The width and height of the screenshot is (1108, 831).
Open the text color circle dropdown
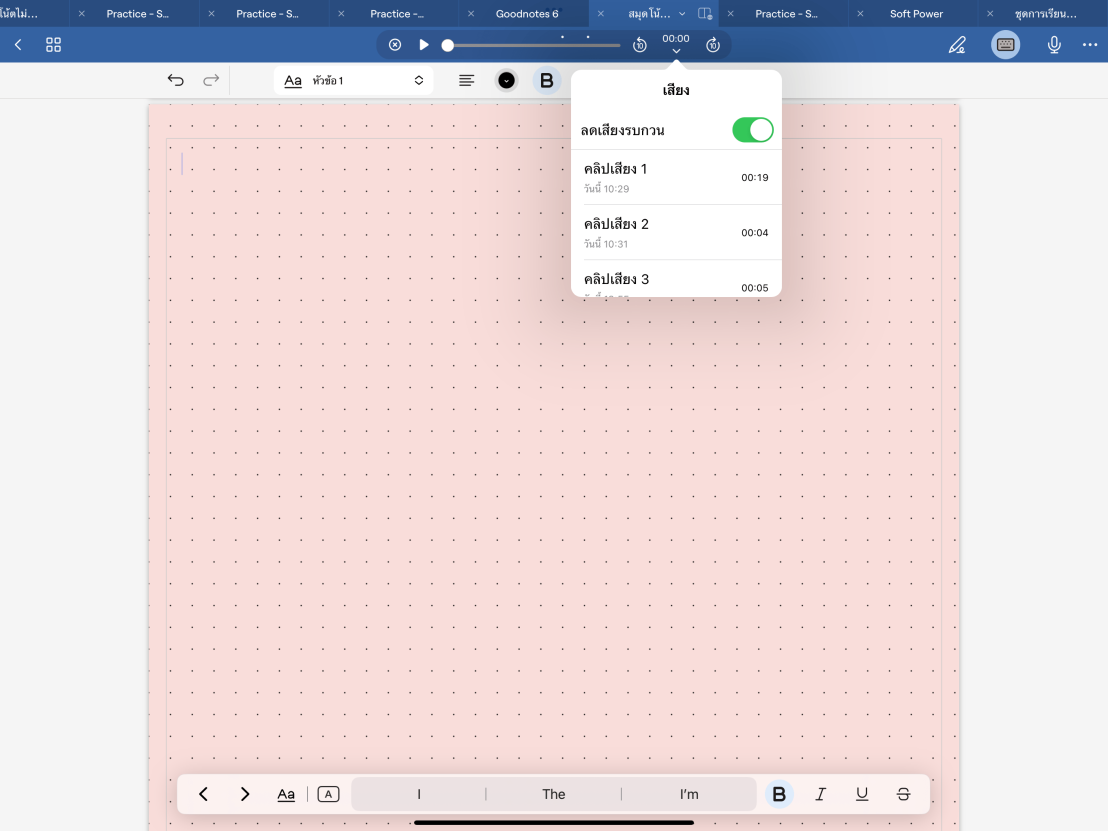tap(506, 80)
